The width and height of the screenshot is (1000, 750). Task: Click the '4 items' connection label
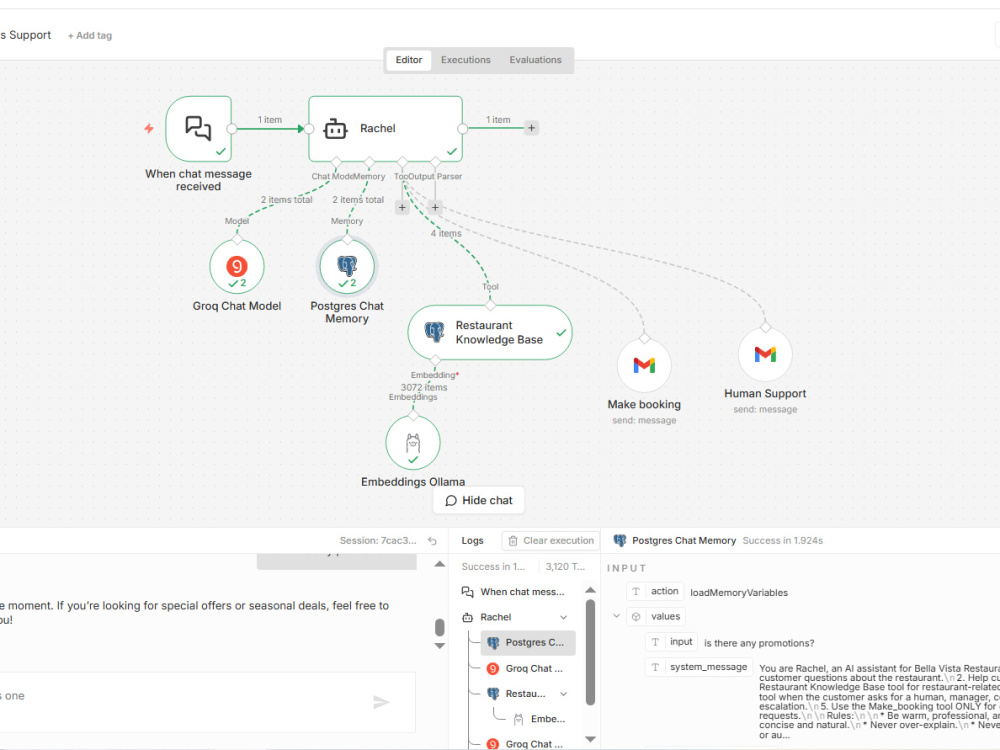pyautogui.click(x=445, y=233)
